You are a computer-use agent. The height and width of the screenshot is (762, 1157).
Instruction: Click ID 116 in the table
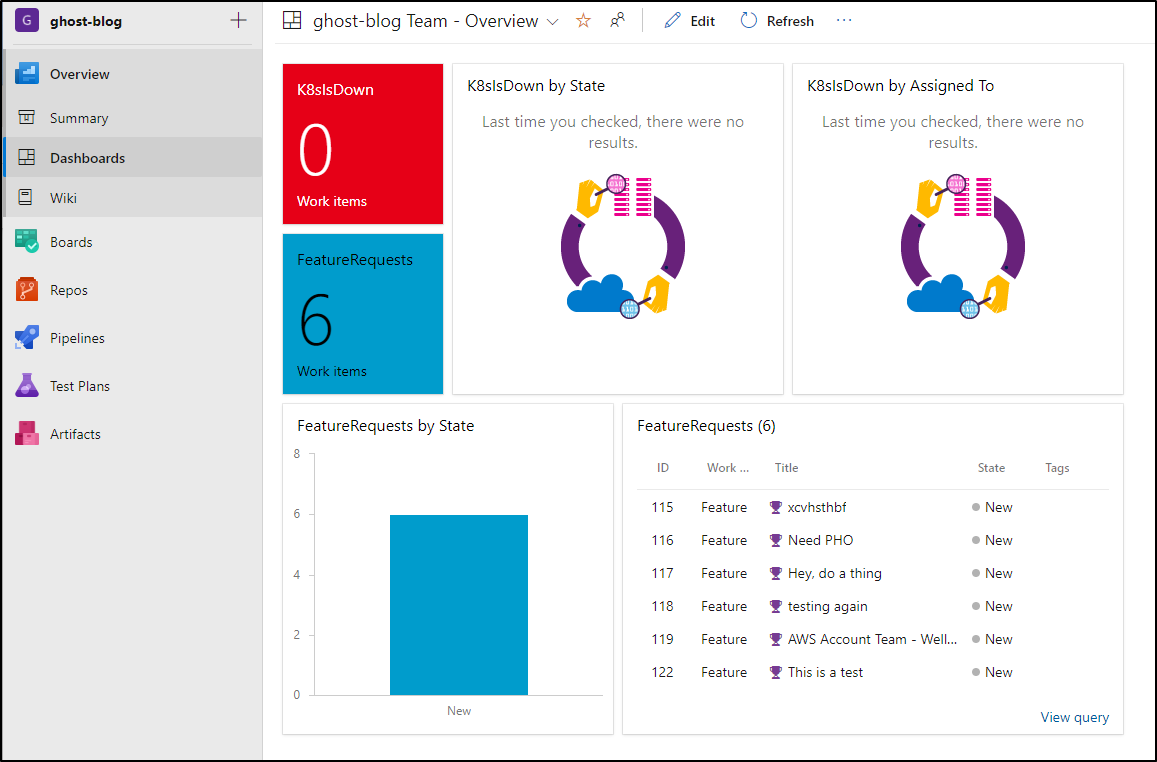[663, 541]
